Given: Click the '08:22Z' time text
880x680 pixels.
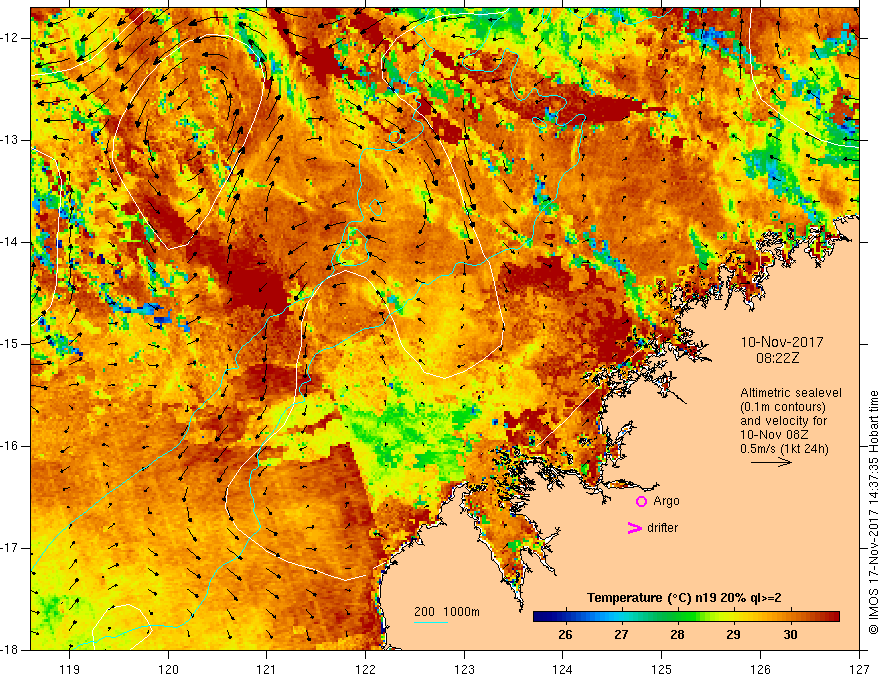Looking at the screenshot, I should click(777, 358).
